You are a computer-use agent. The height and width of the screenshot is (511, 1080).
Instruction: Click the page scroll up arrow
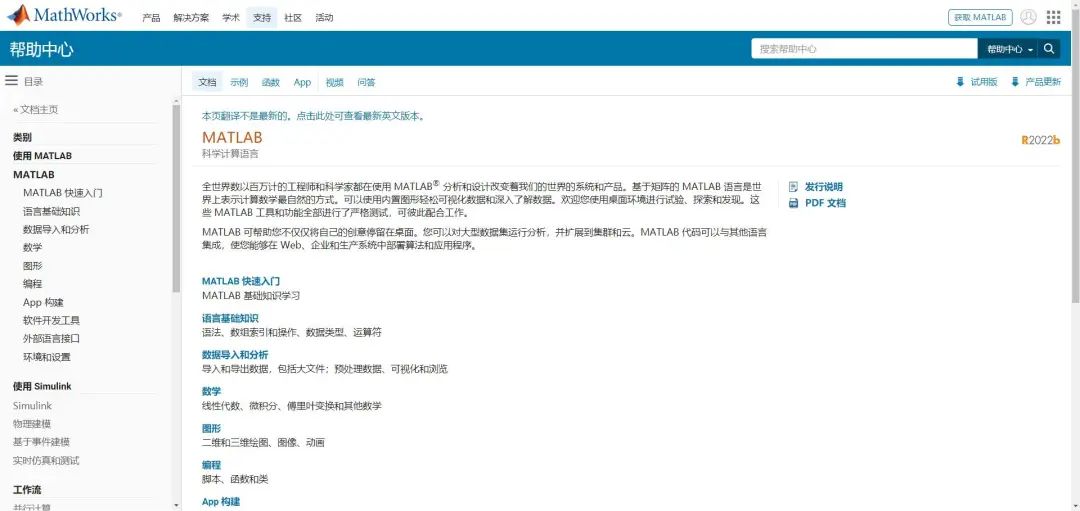click(1076, 4)
